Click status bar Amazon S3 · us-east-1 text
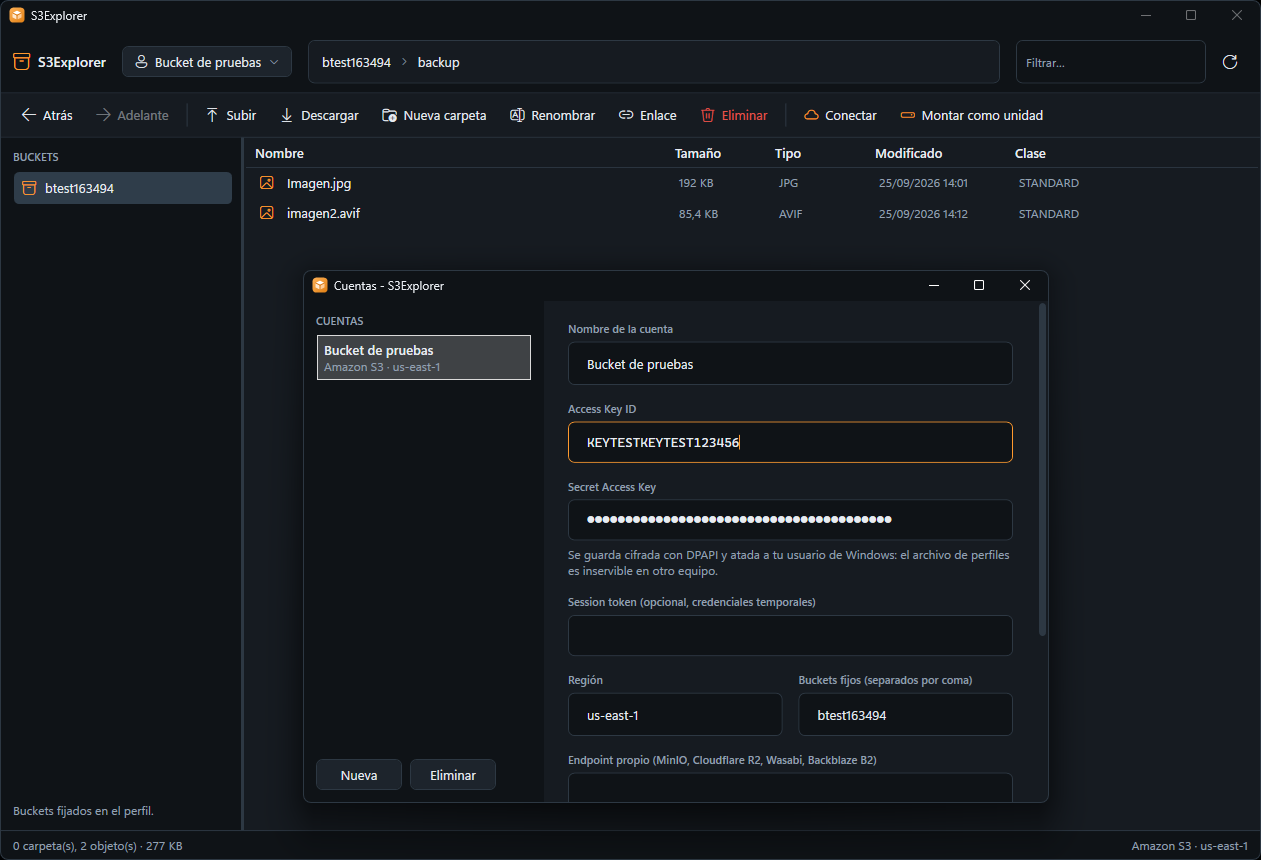 1189,846
